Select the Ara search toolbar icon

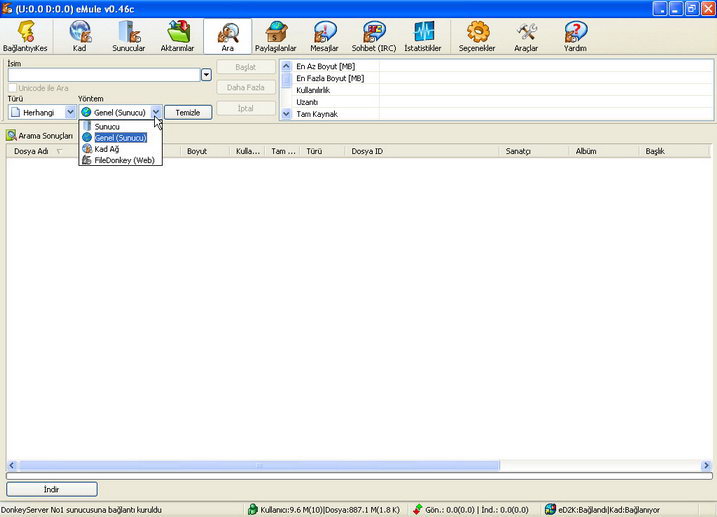point(227,33)
